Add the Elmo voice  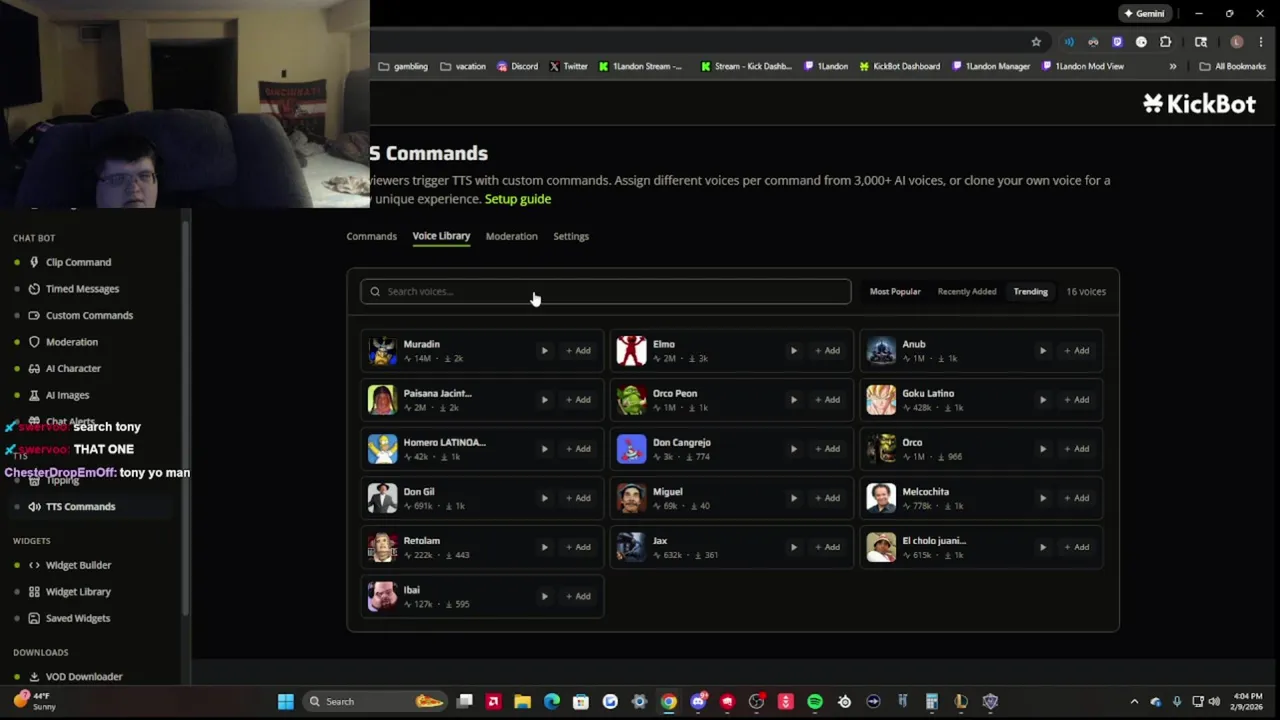827,351
